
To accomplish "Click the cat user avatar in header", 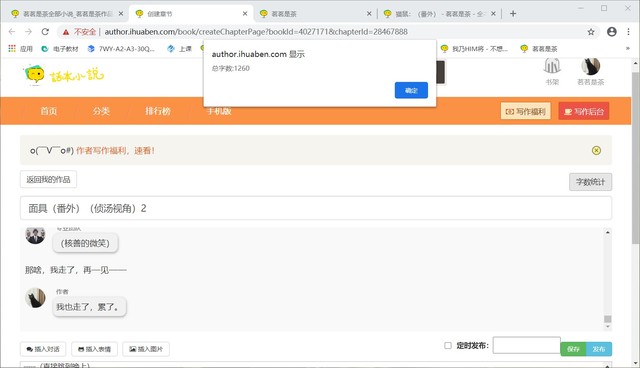I will (x=590, y=67).
